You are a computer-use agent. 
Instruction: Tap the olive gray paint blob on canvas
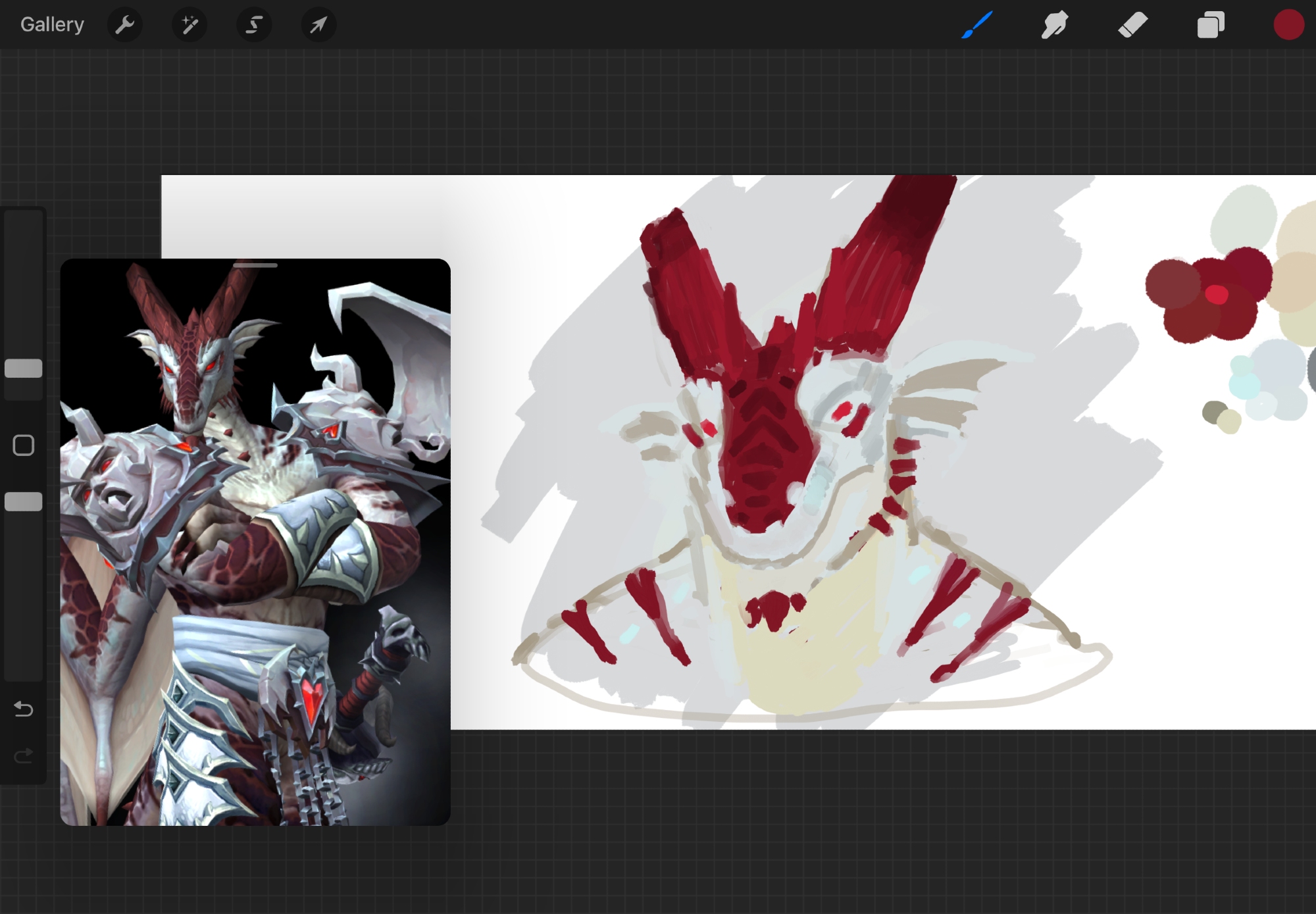click(x=1213, y=412)
